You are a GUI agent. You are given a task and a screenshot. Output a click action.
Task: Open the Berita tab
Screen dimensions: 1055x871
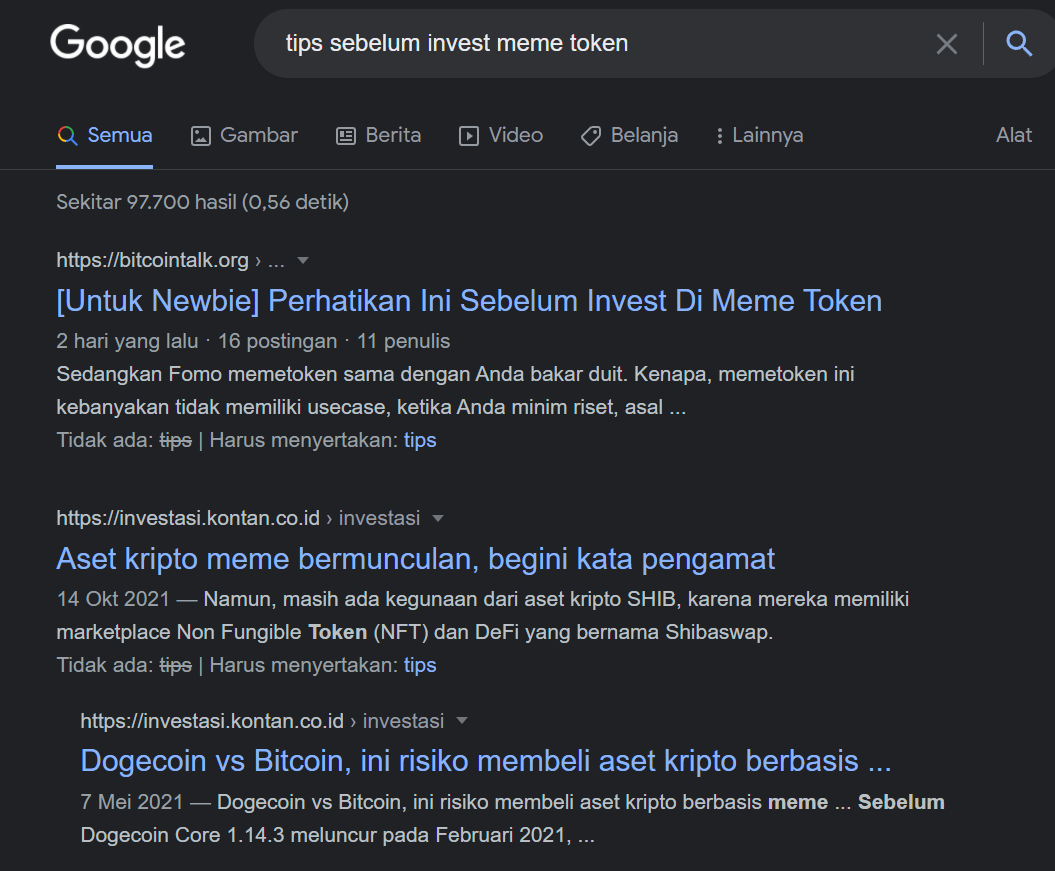point(378,135)
